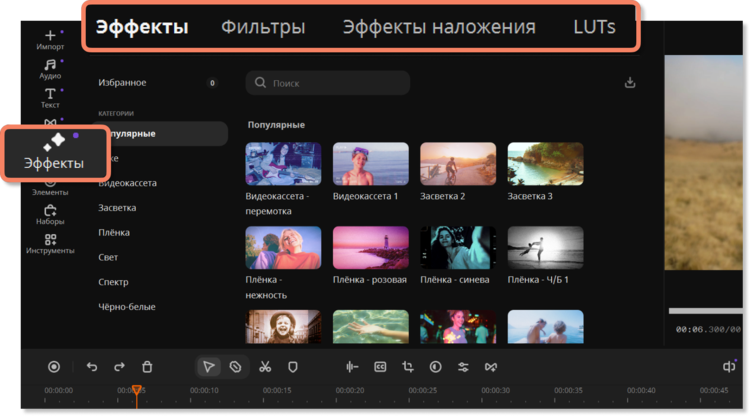The width and height of the screenshot is (750, 416).
Task: Click the trash delete icon
Action: click(147, 367)
